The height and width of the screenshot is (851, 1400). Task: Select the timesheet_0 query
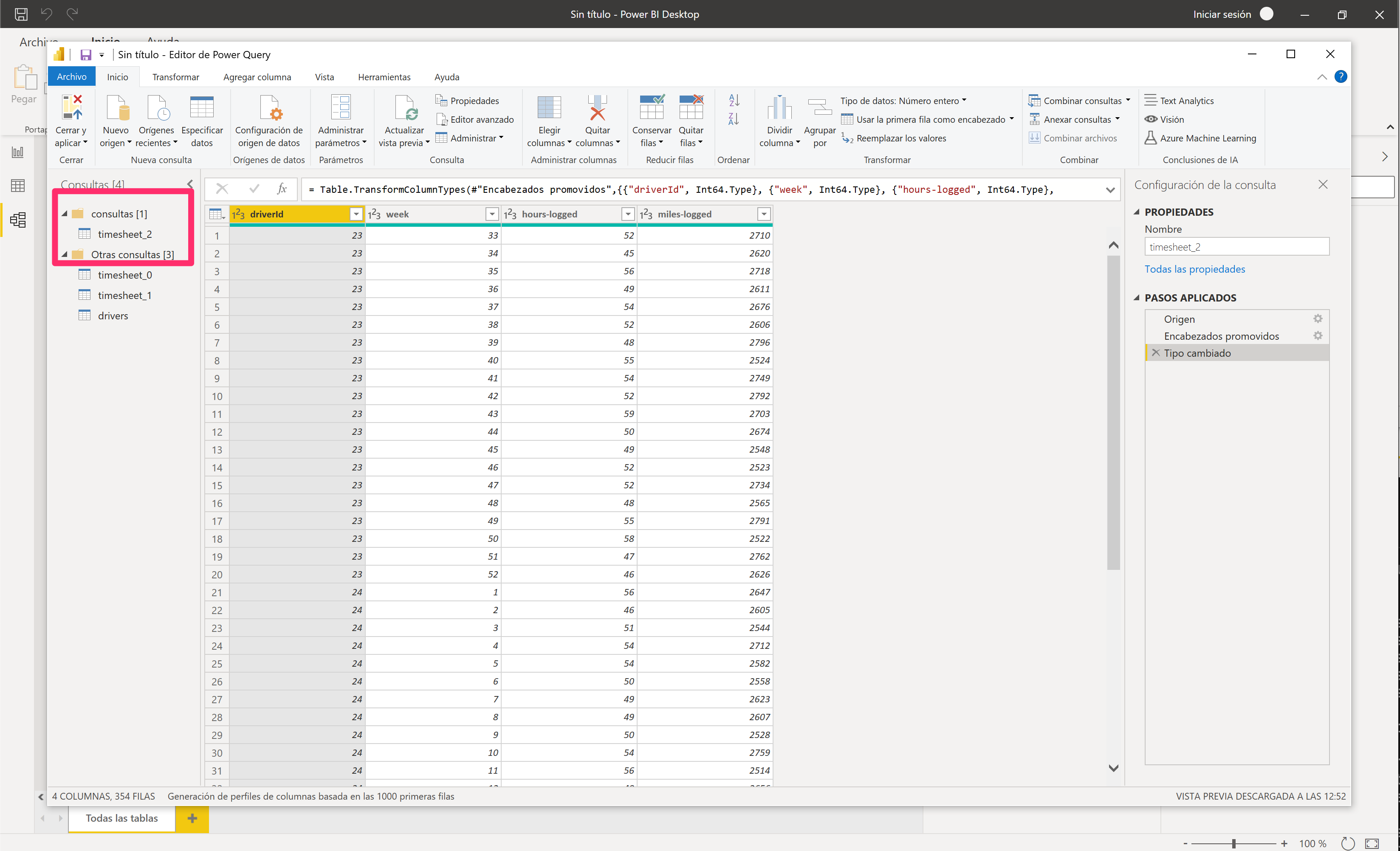tap(124, 275)
